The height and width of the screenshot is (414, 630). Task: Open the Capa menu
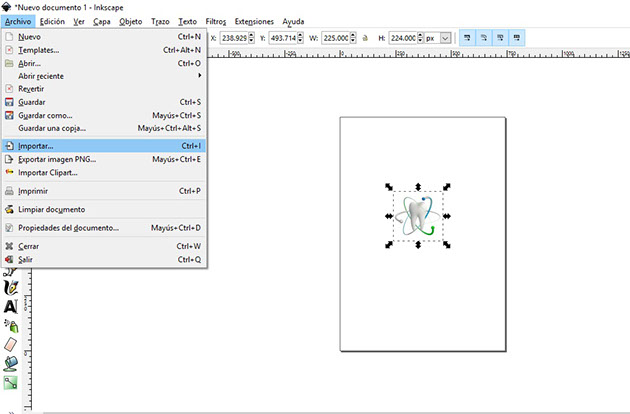point(102,21)
